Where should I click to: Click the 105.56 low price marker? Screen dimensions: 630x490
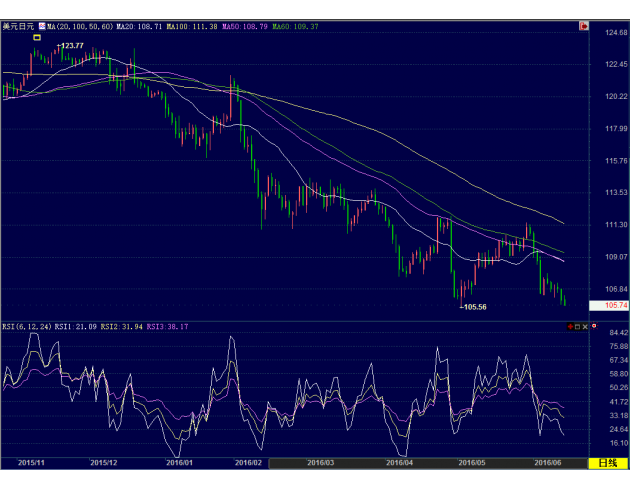tap(474, 307)
